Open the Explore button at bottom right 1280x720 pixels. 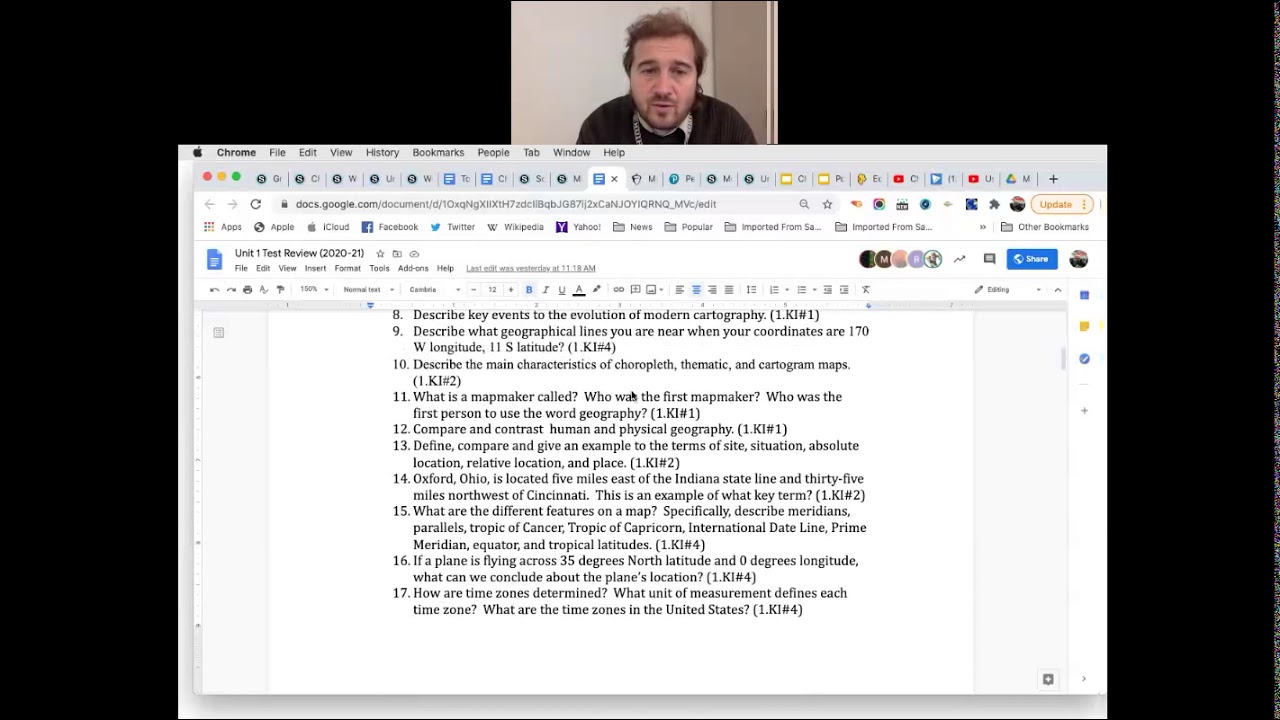(x=1048, y=679)
